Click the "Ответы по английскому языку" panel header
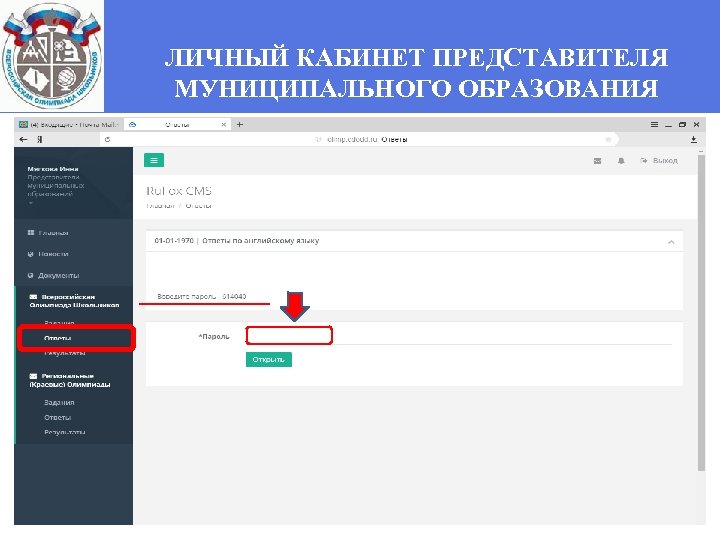 click(x=414, y=241)
